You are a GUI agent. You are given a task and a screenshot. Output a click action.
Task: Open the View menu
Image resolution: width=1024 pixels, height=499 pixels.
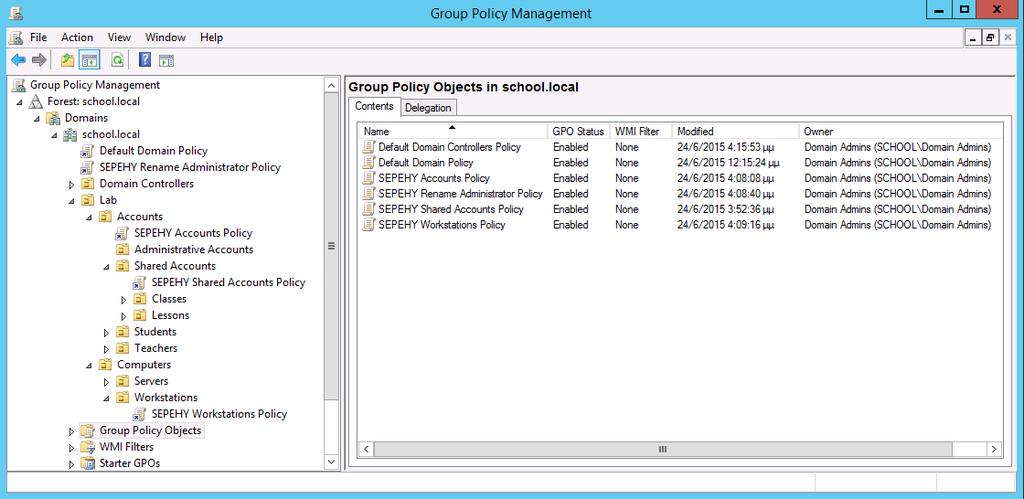[119, 37]
